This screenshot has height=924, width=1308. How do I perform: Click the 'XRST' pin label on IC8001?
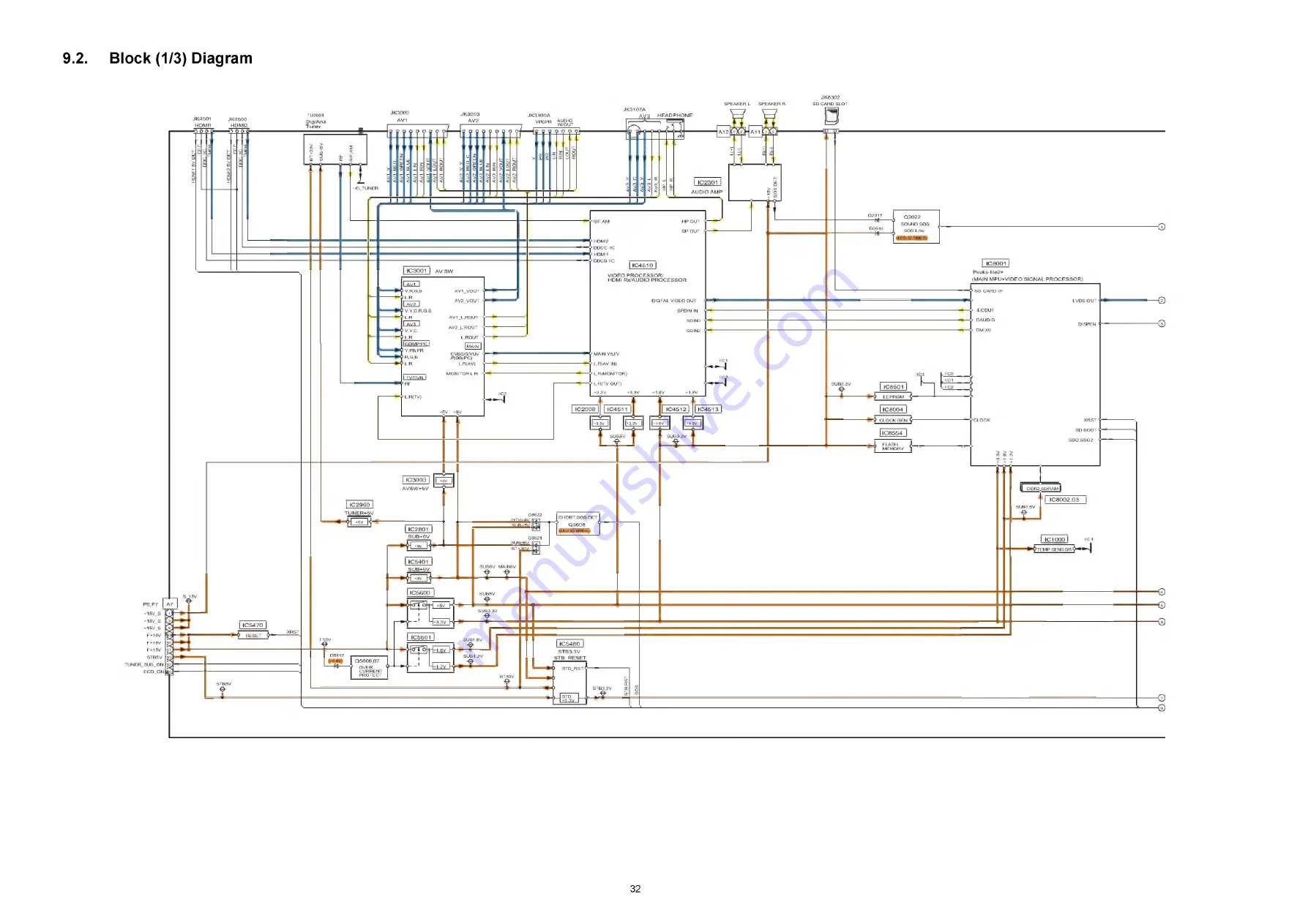tap(1090, 420)
